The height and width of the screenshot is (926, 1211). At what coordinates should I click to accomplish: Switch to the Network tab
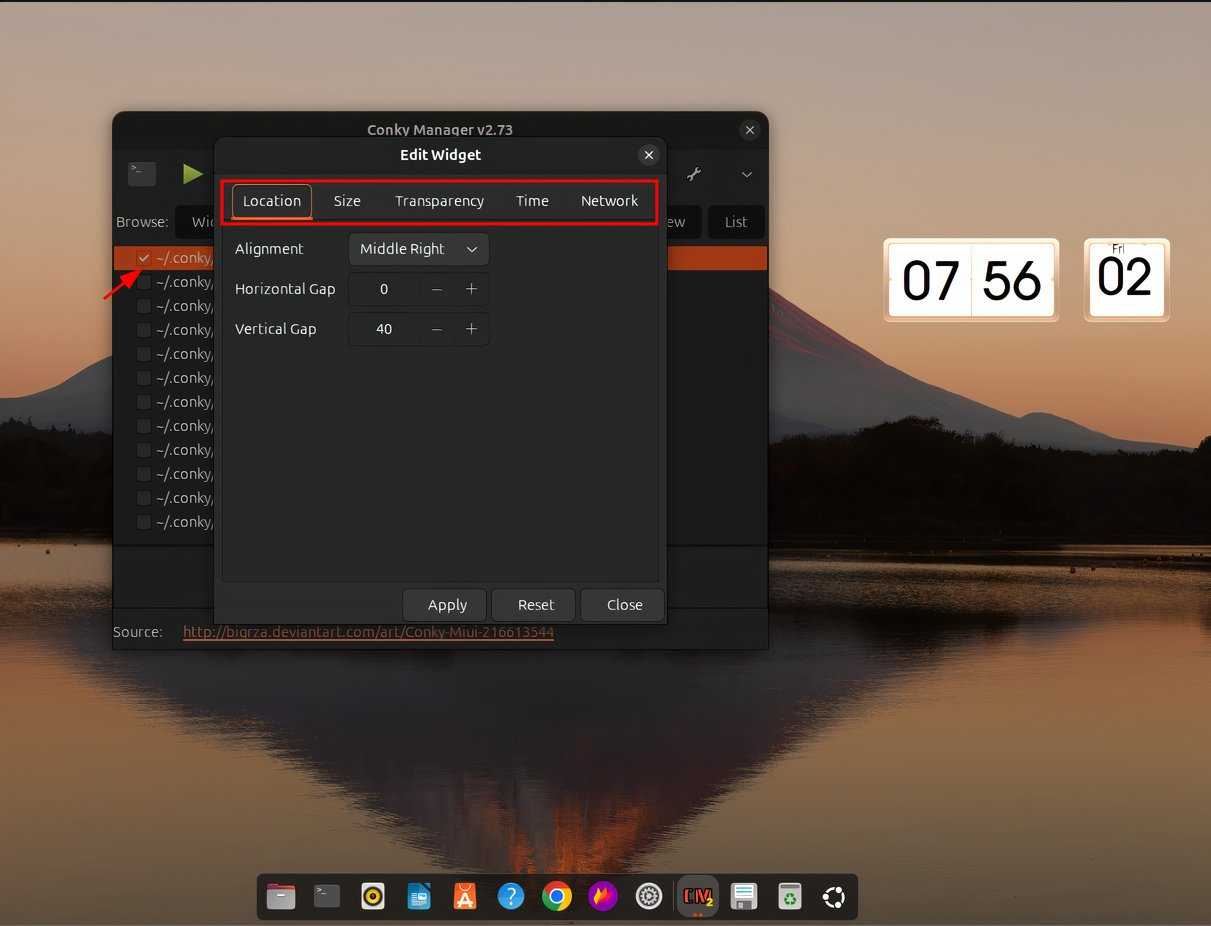pyautogui.click(x=609, y=200)
